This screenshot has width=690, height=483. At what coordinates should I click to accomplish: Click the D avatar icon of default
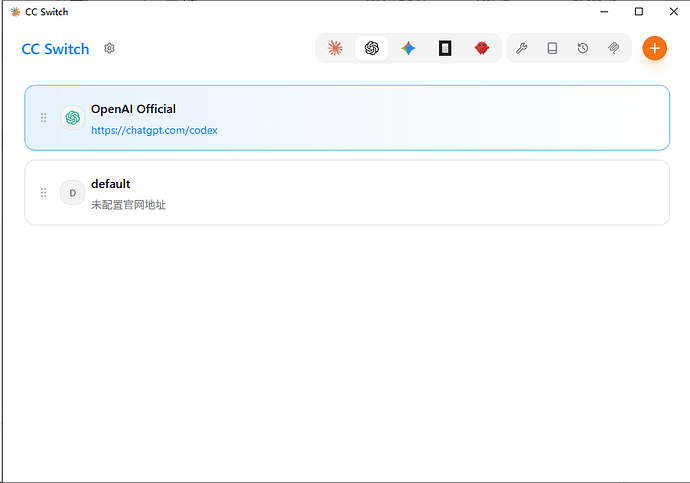tap(73, 193)
